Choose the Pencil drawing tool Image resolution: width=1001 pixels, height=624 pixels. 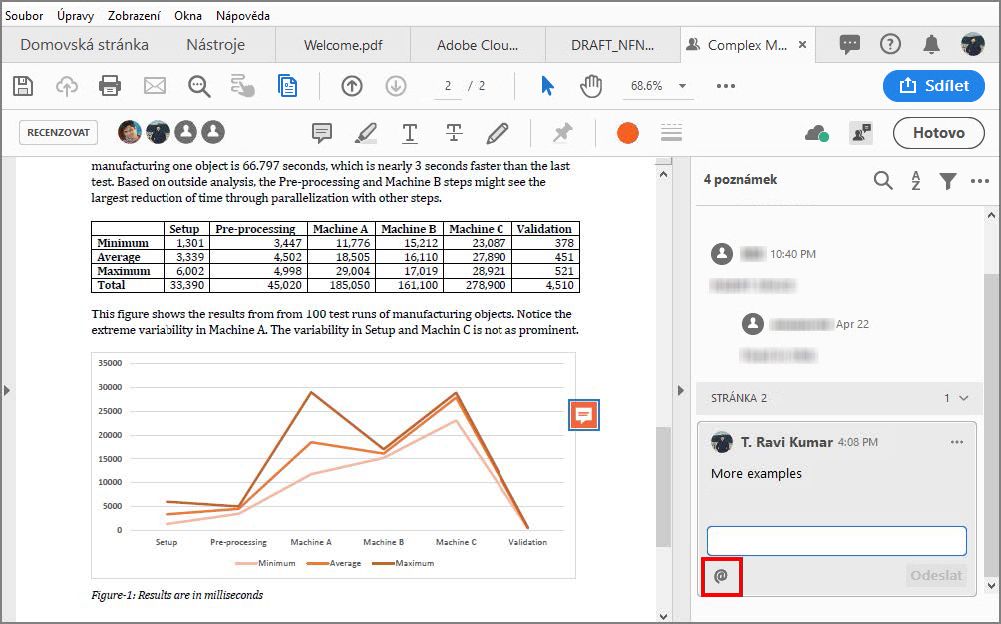click(497, 133)
